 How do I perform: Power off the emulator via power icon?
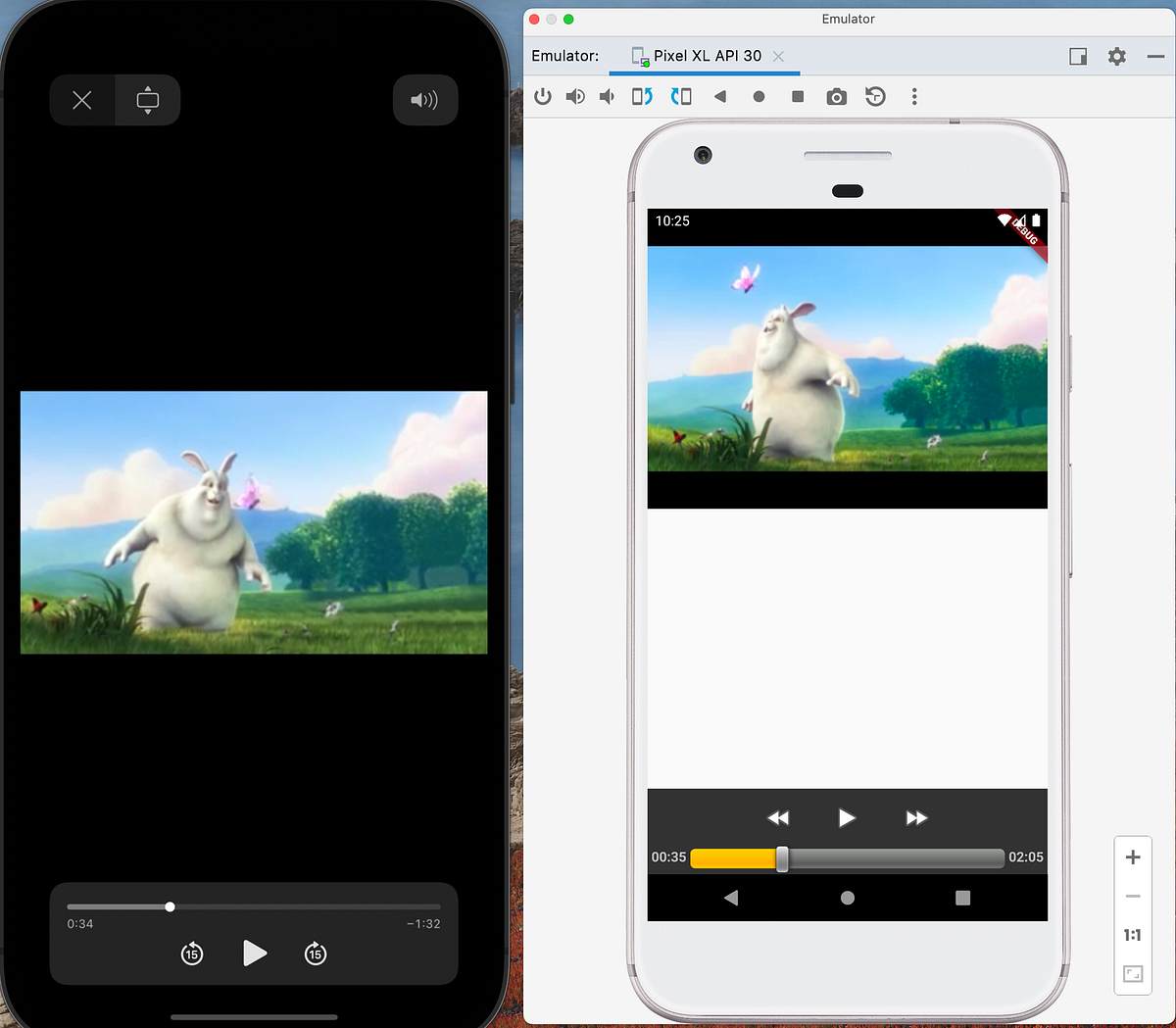(x=542, y=96)
